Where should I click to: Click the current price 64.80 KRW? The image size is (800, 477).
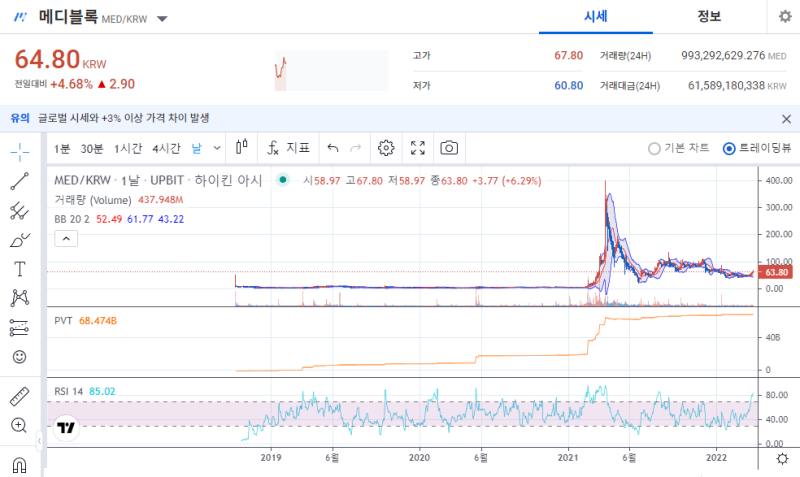pyautogui.click(x=60, y=60)
